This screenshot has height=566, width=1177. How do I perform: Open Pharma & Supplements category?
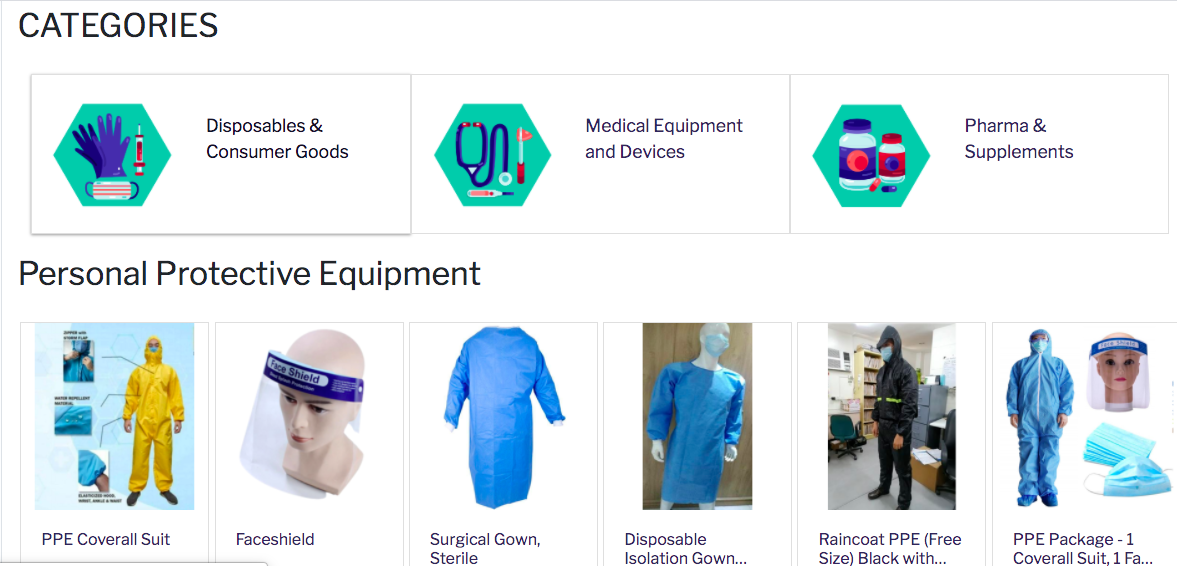click(980, 154)
